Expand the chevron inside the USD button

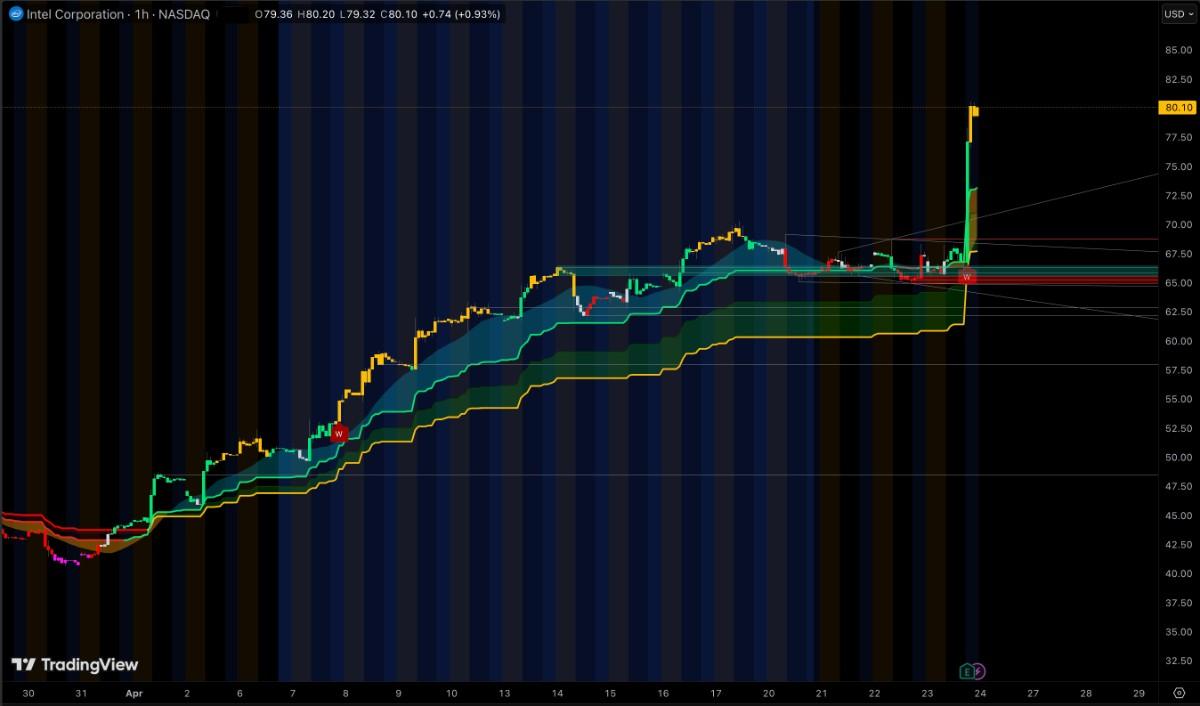point(1192,15)
